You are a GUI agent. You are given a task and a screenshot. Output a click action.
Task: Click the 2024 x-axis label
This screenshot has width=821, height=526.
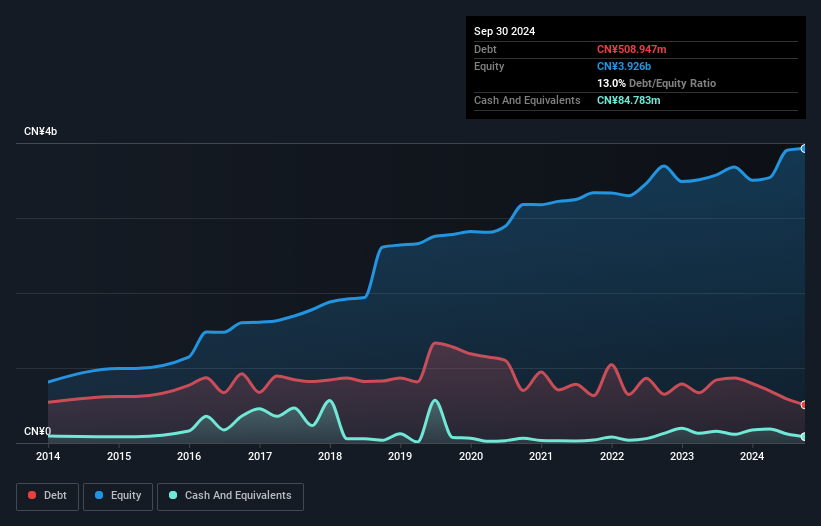pos(752,456)
